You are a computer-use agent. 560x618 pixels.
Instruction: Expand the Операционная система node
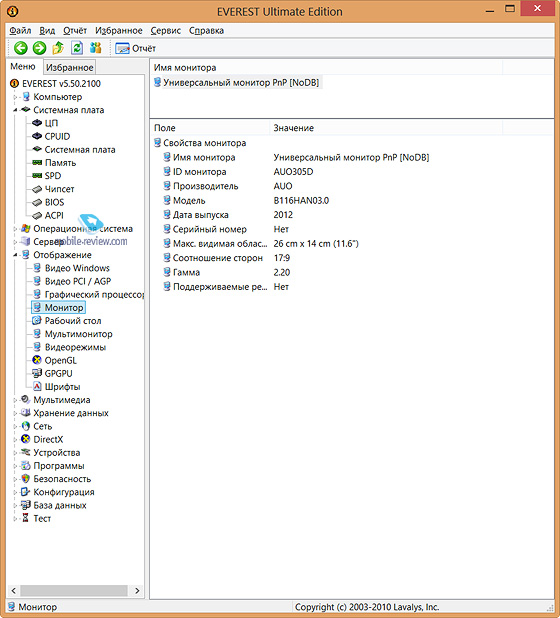[x=15, y=229]
